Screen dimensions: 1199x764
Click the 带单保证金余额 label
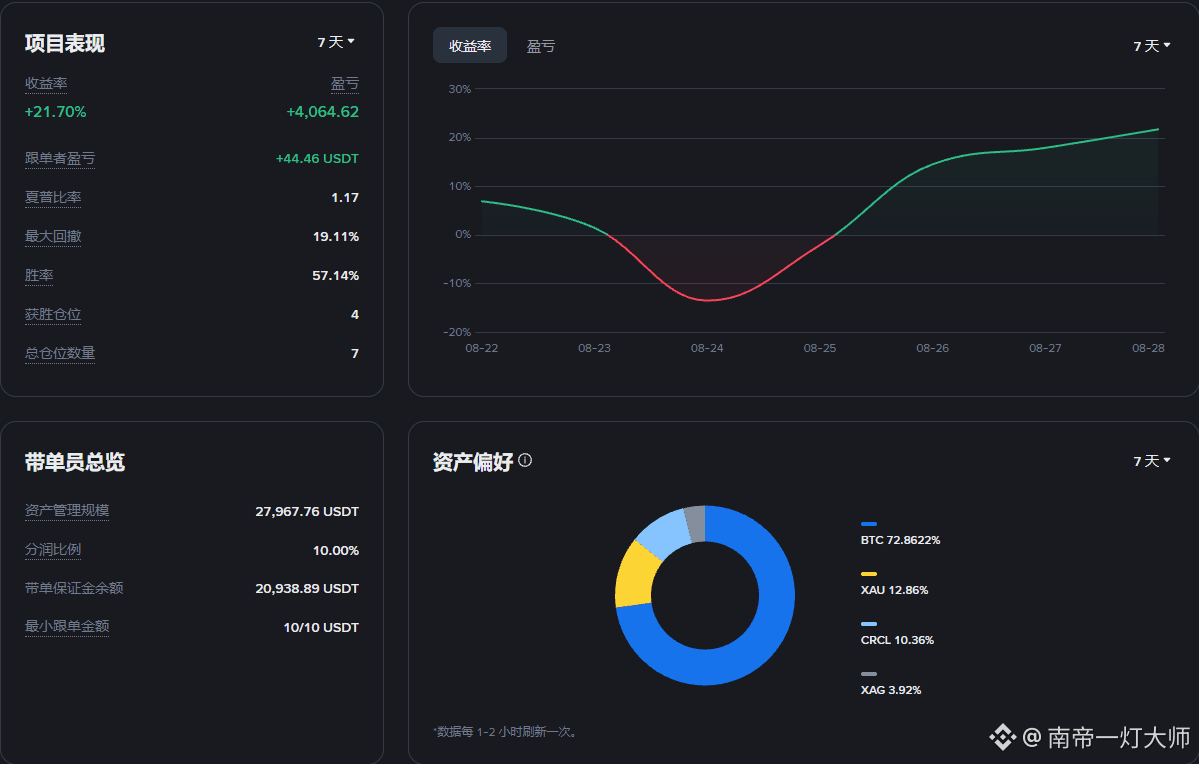pyautogui.click(x=73, y=588)
